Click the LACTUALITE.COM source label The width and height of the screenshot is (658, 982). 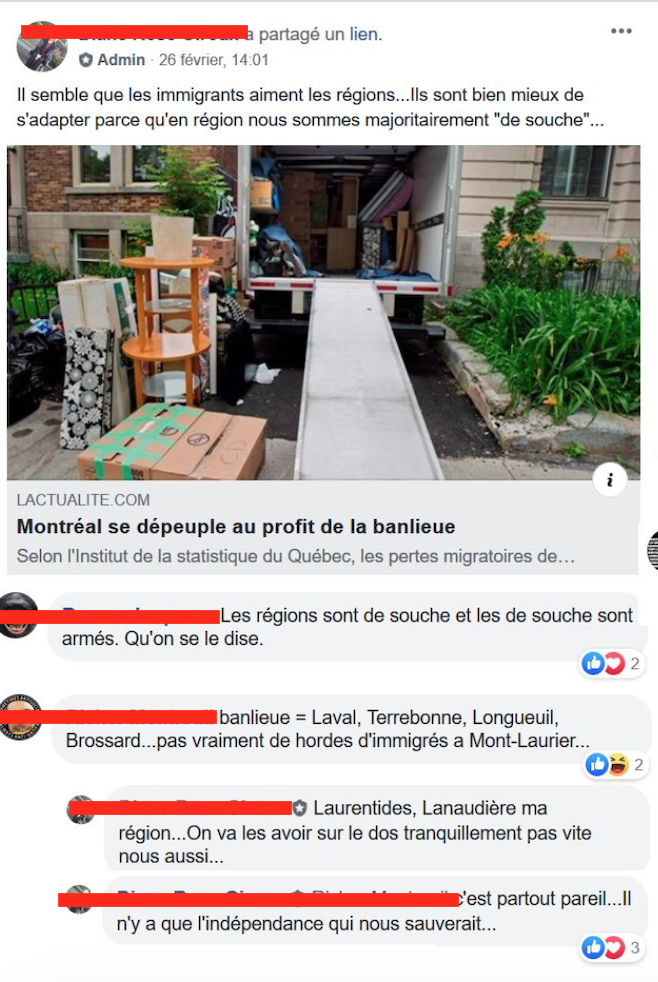click(x=83, y=500)
